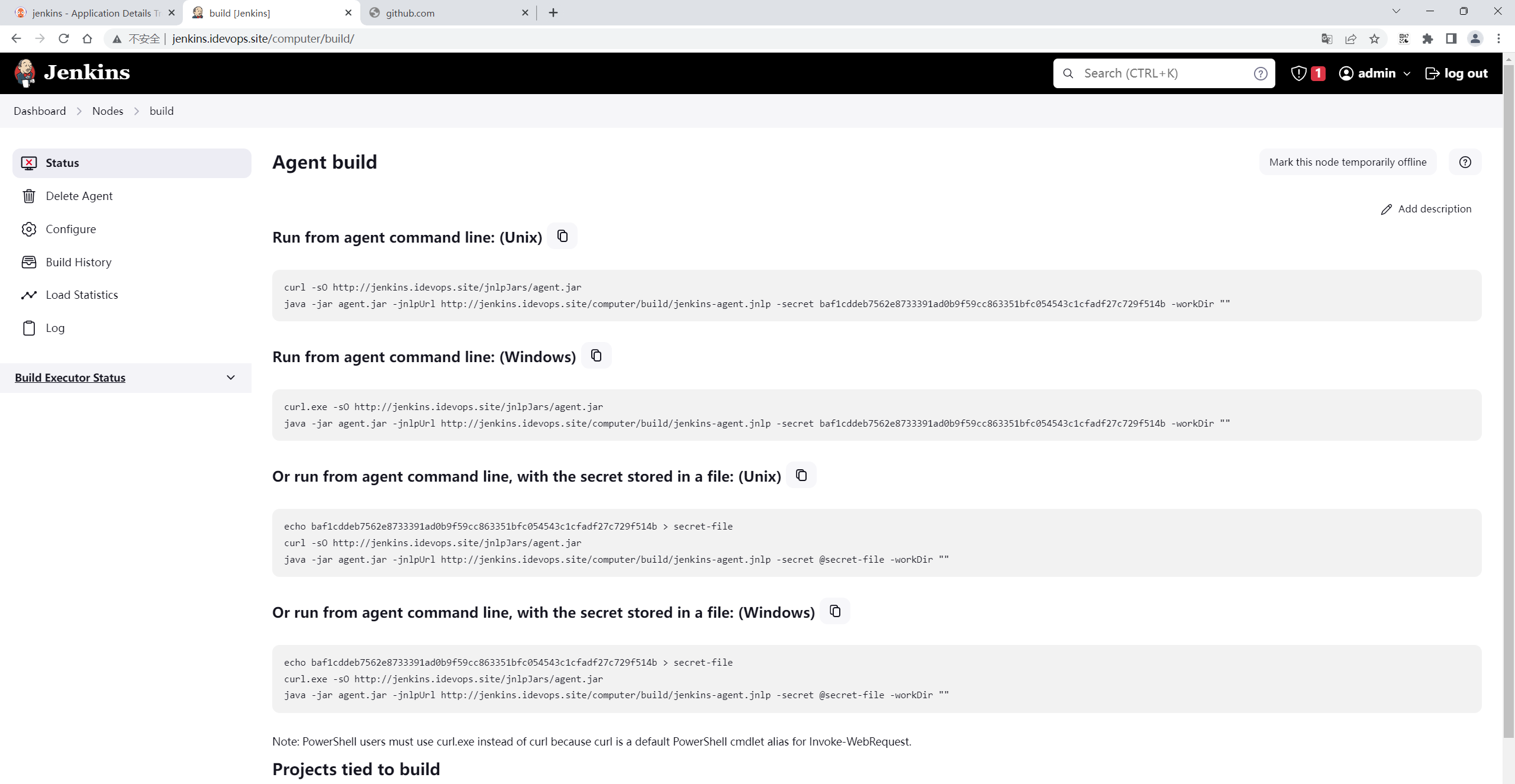Click the Add description link
Viewport: 1515px width, 784px height.
(x=1426, y=209)
